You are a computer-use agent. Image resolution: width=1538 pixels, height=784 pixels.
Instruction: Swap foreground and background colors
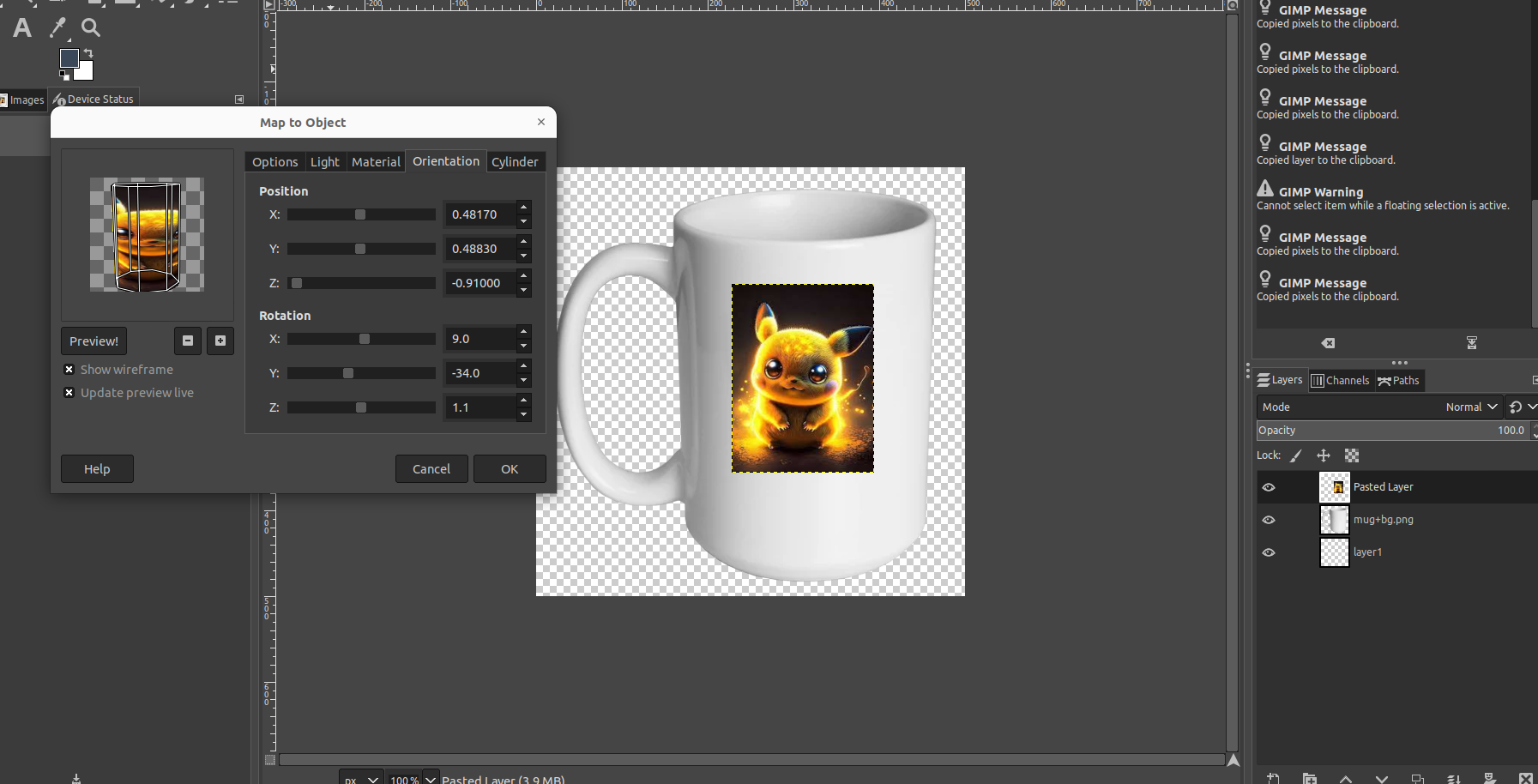coord(88,53)
